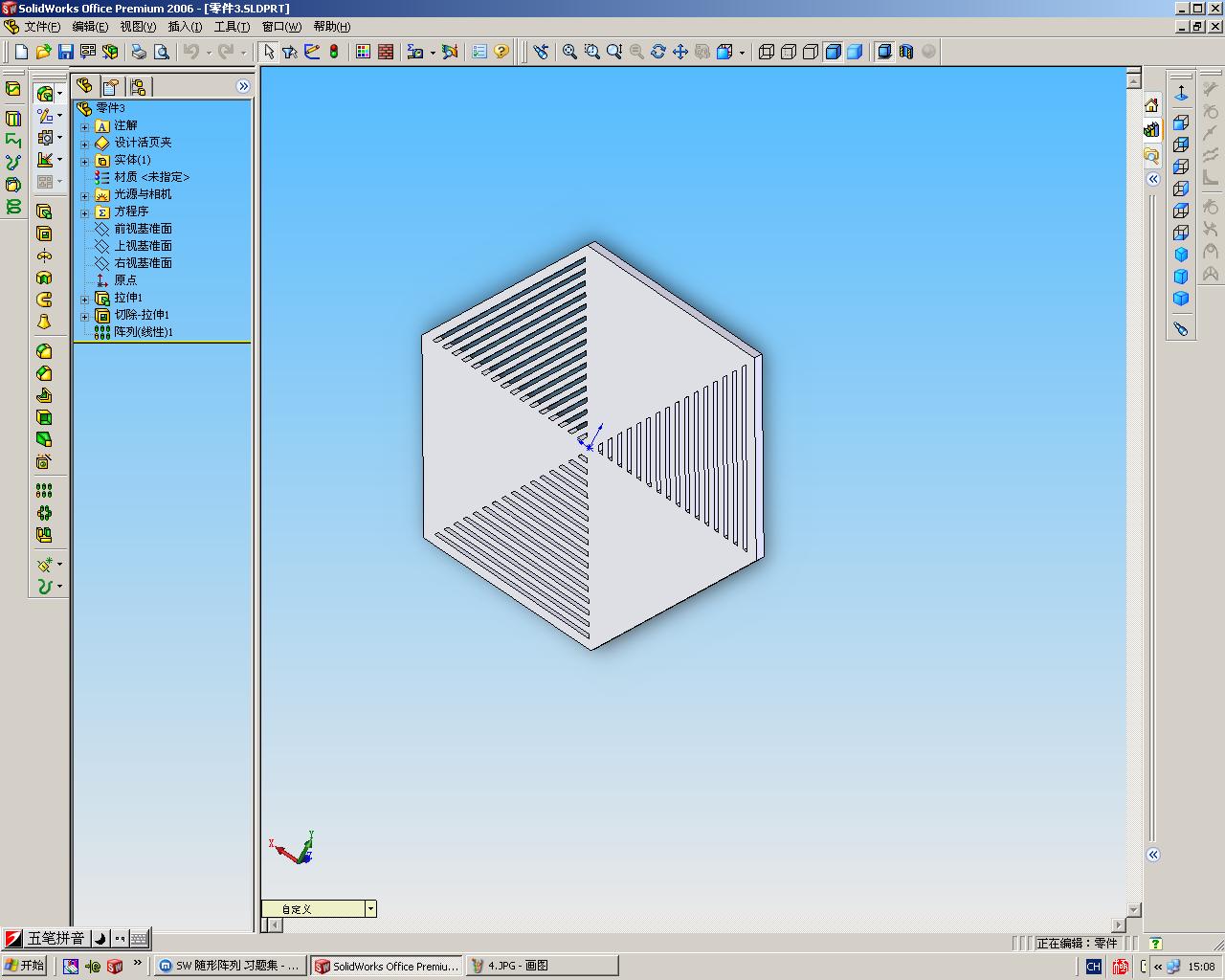Expand the 光源与相机 tree node
Image resolution: width=1225 pixels, height=980 pixels.
(x=84, y=195)
